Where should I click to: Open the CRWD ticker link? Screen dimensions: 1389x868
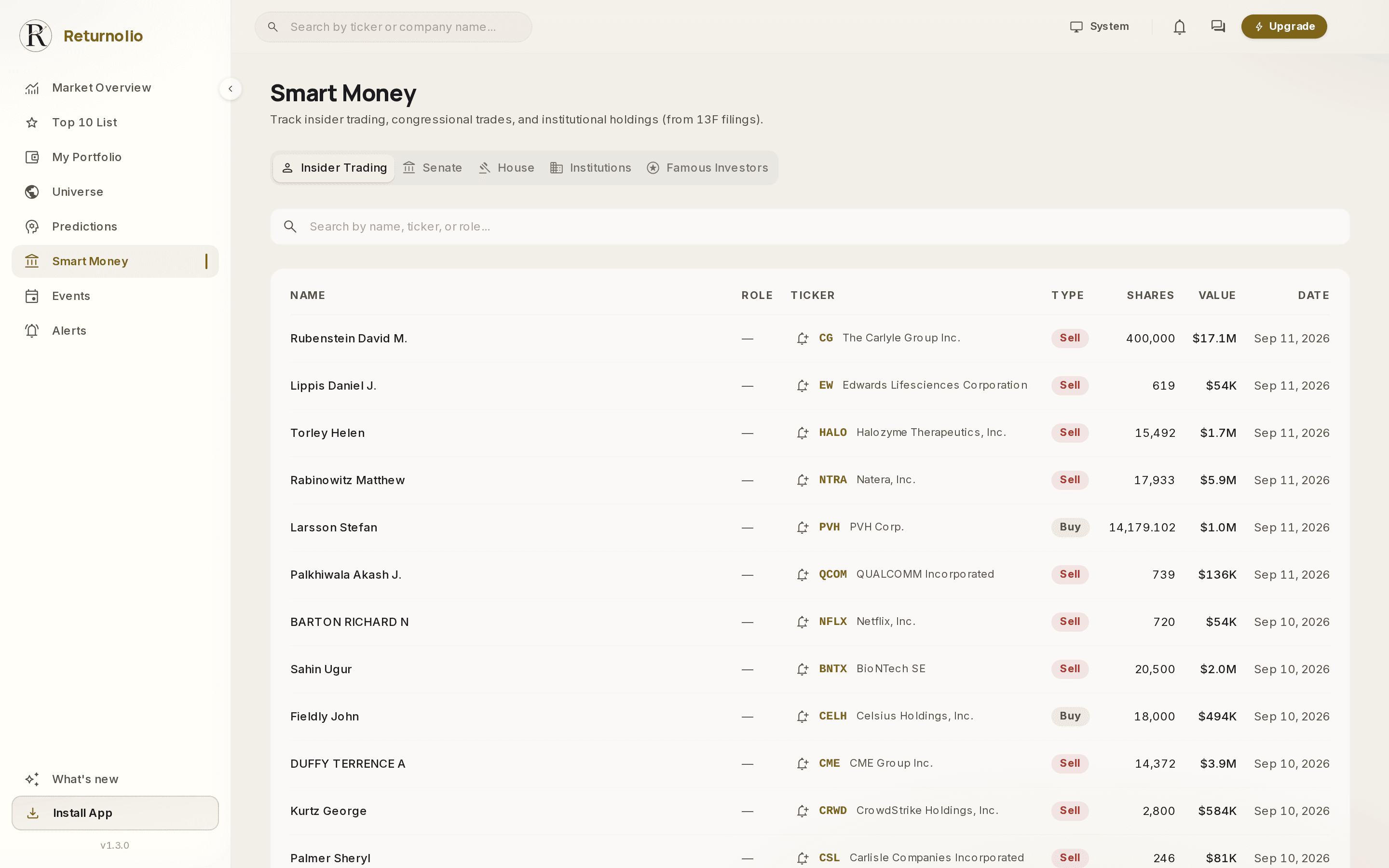(832, 811)
